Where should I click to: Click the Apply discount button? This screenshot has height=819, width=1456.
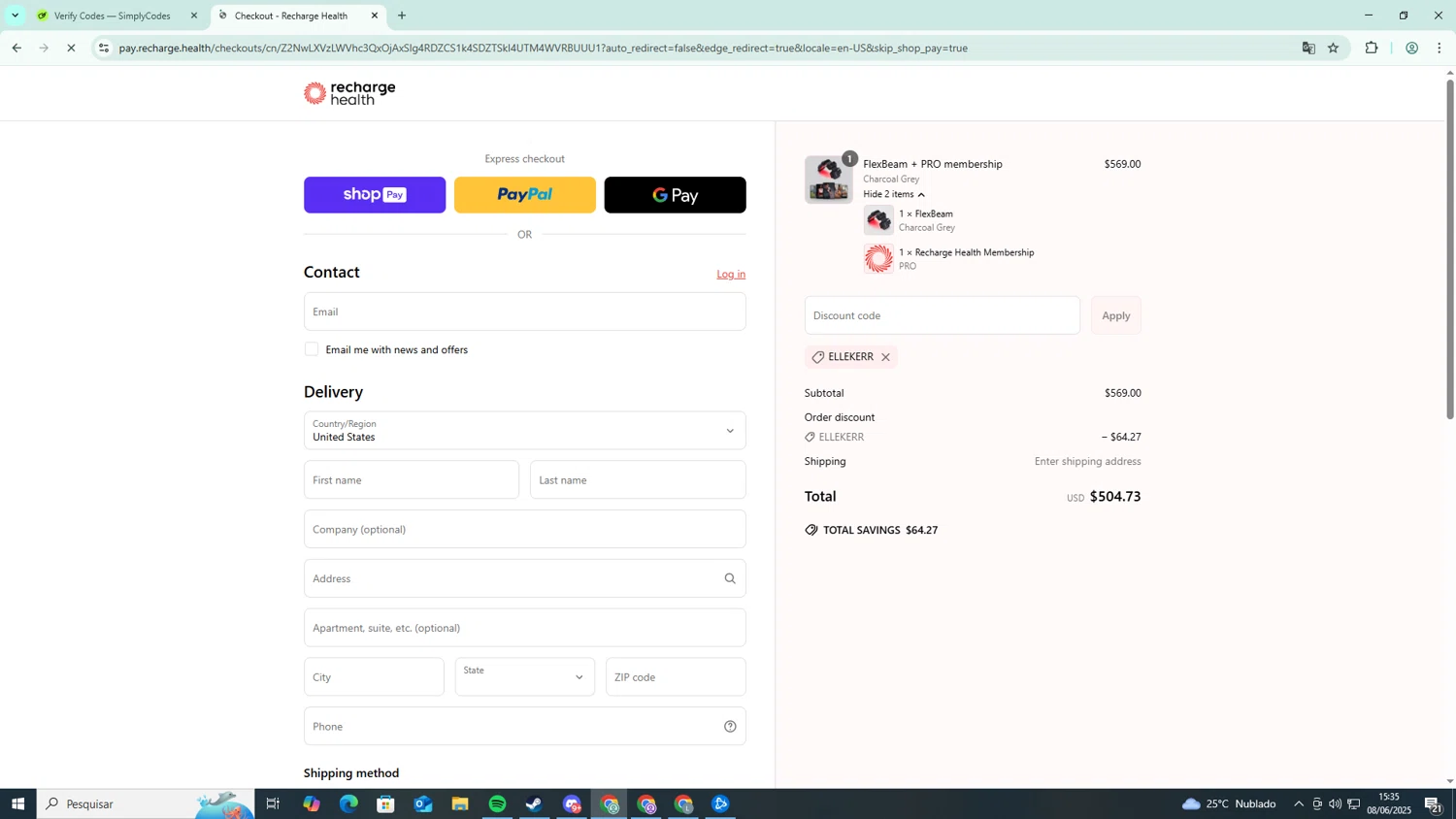click(x=1116, y=315)
